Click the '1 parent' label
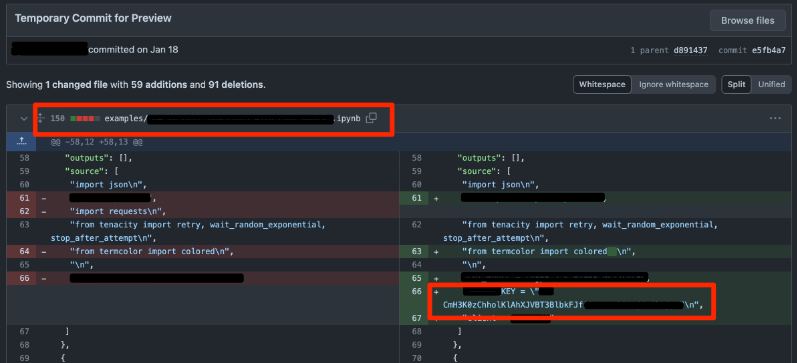This screenshot has height=363, width=797. tap(650, 50)
